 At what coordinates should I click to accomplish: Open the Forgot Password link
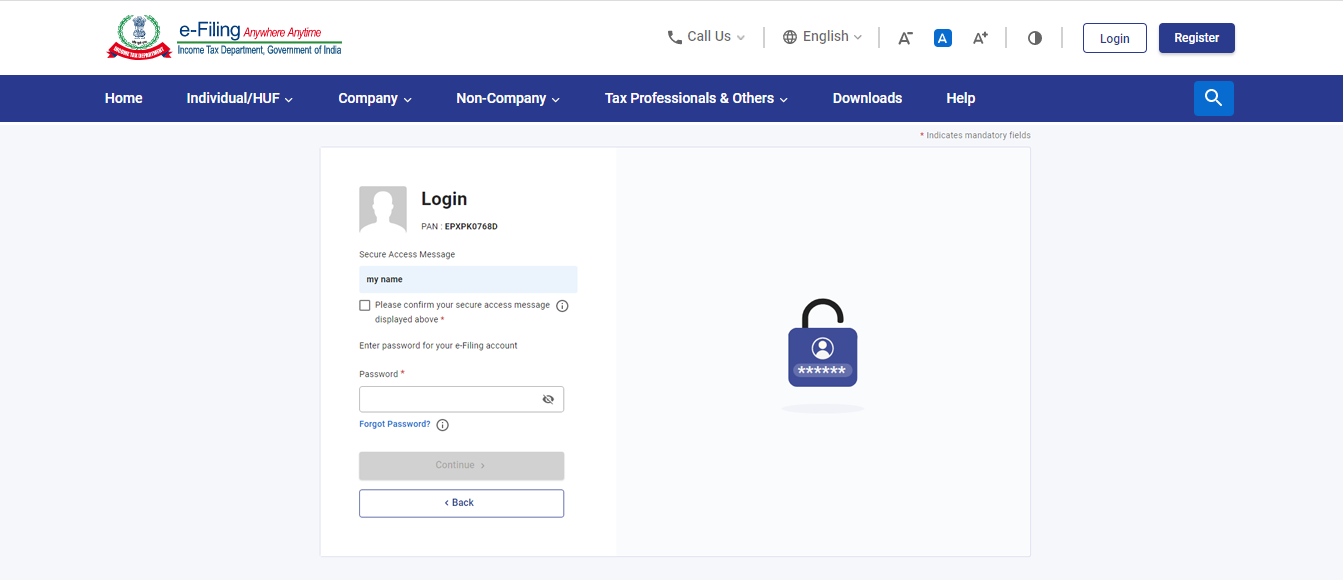[393, 424]
